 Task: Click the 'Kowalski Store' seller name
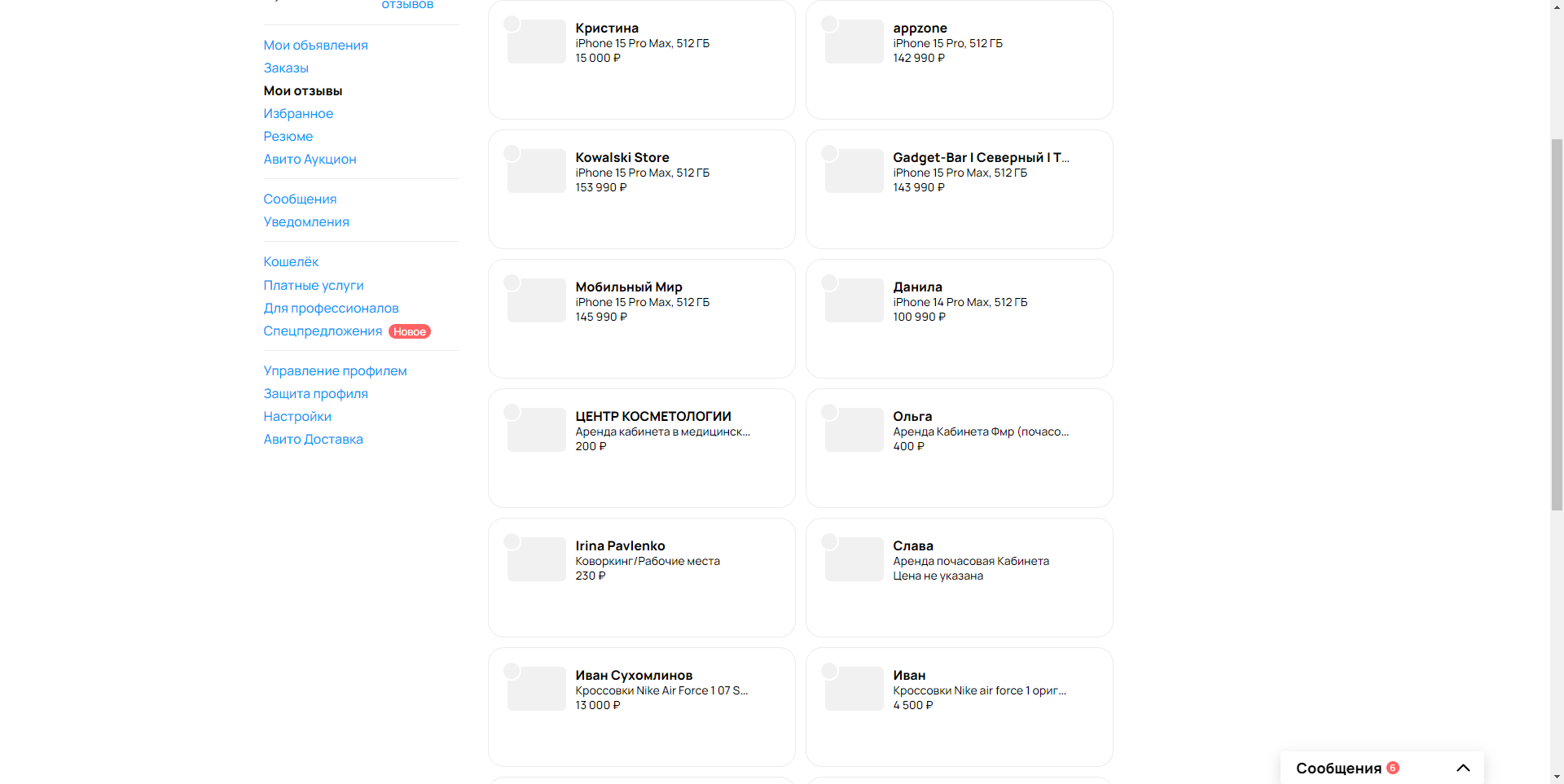coord(622,157)
